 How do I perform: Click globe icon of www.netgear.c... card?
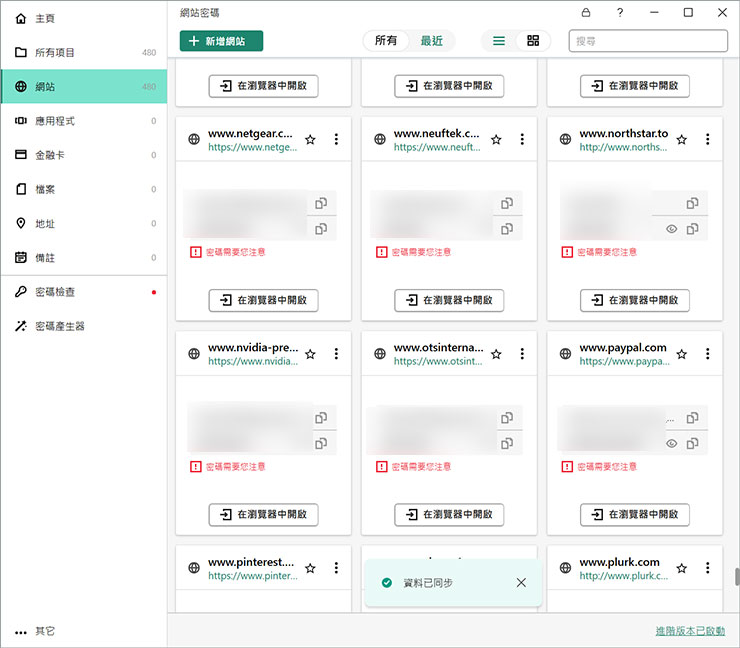(194, 139)
